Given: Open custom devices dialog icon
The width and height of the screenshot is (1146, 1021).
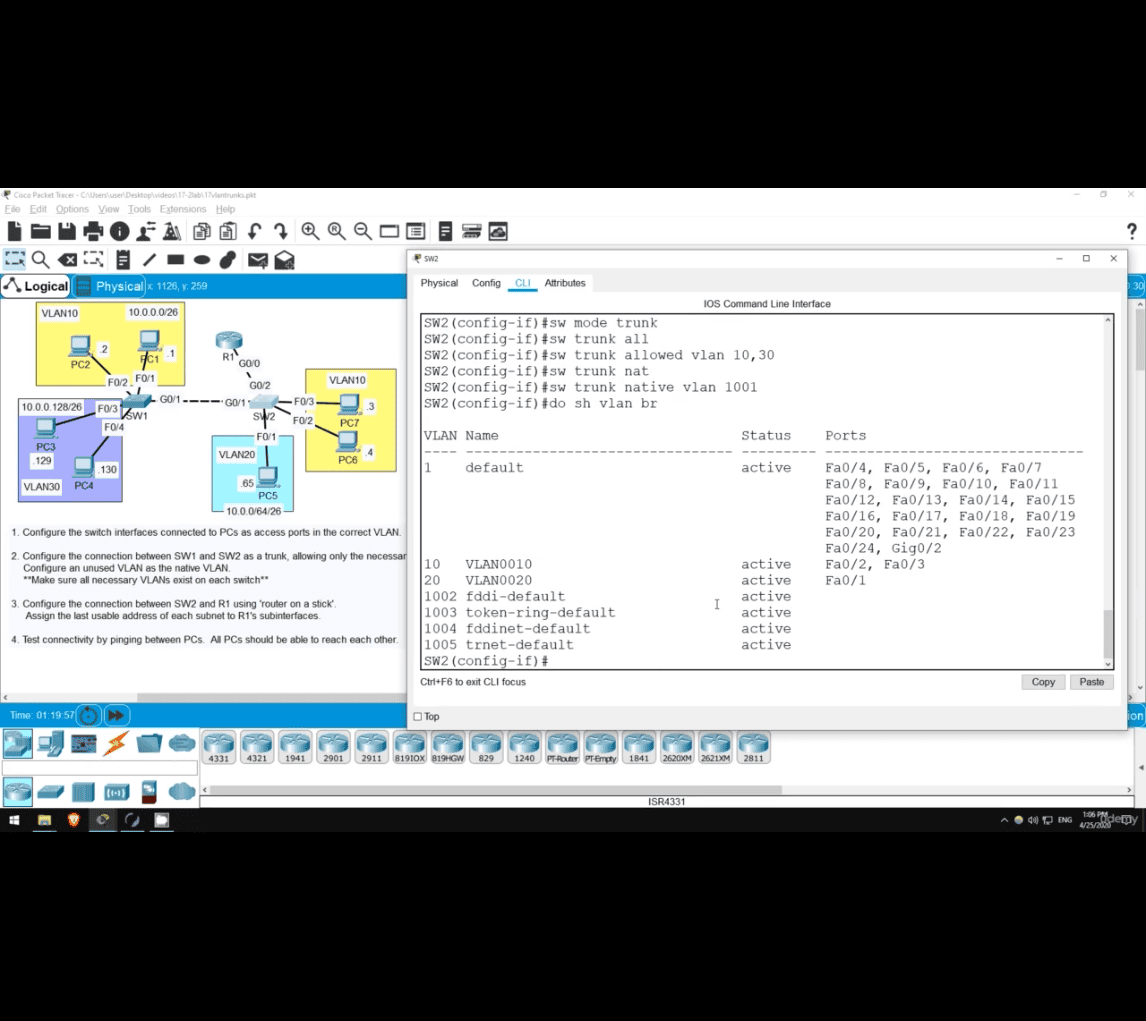Looking at the screenshot, I should [416, 232].
